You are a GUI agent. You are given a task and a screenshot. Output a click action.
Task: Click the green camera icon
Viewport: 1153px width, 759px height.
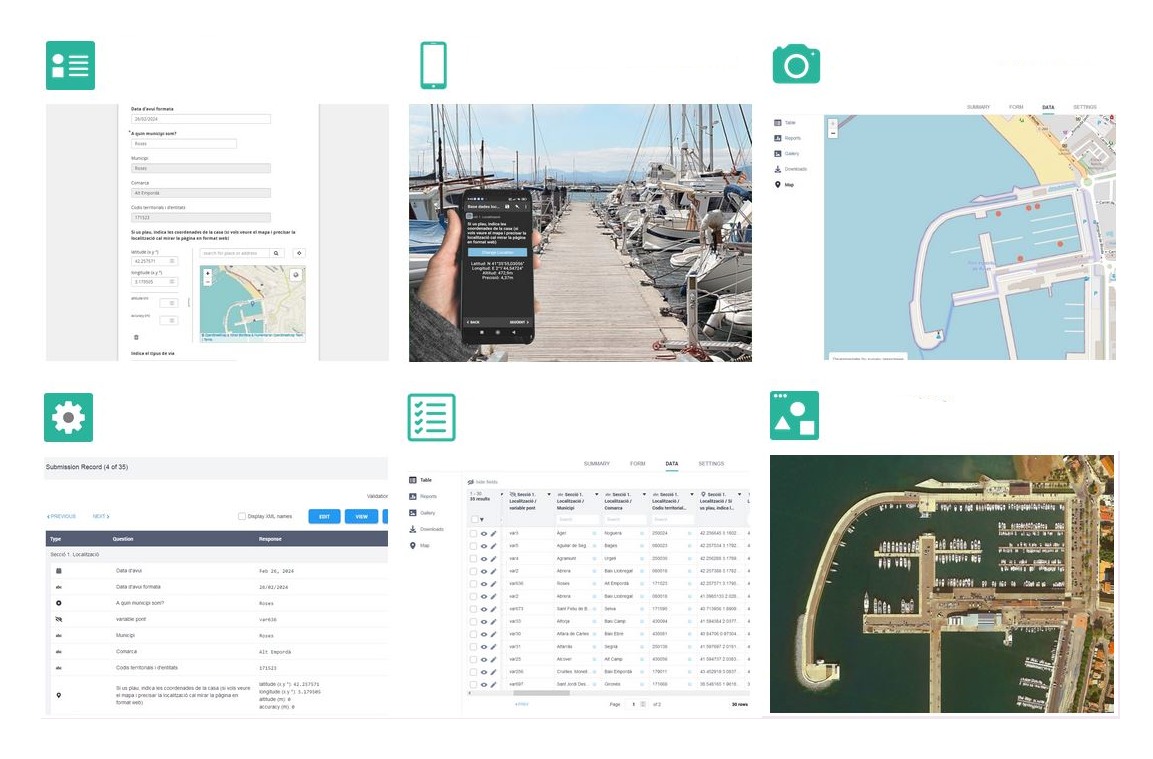click(796, 65)
